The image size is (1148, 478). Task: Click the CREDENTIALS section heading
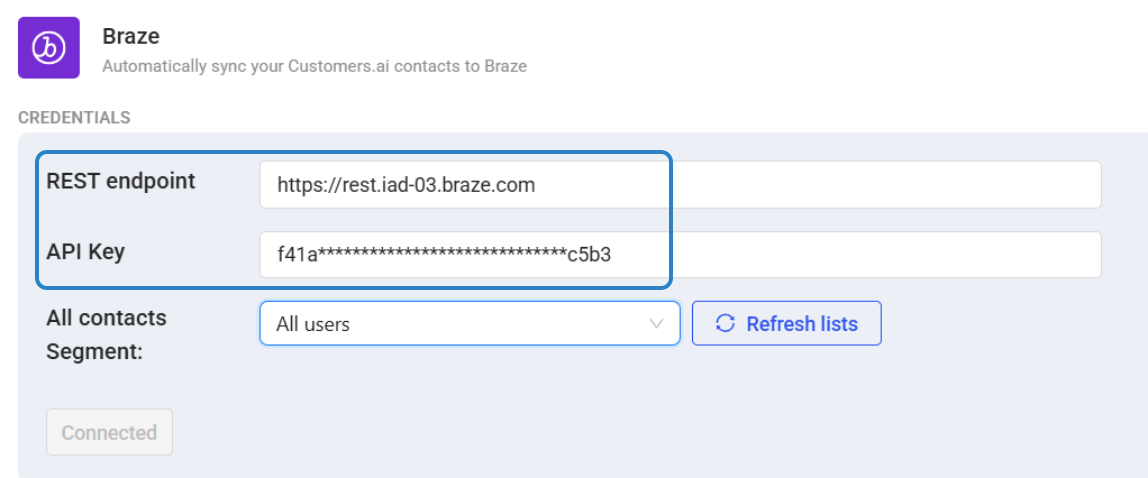(x=75, y=117)
